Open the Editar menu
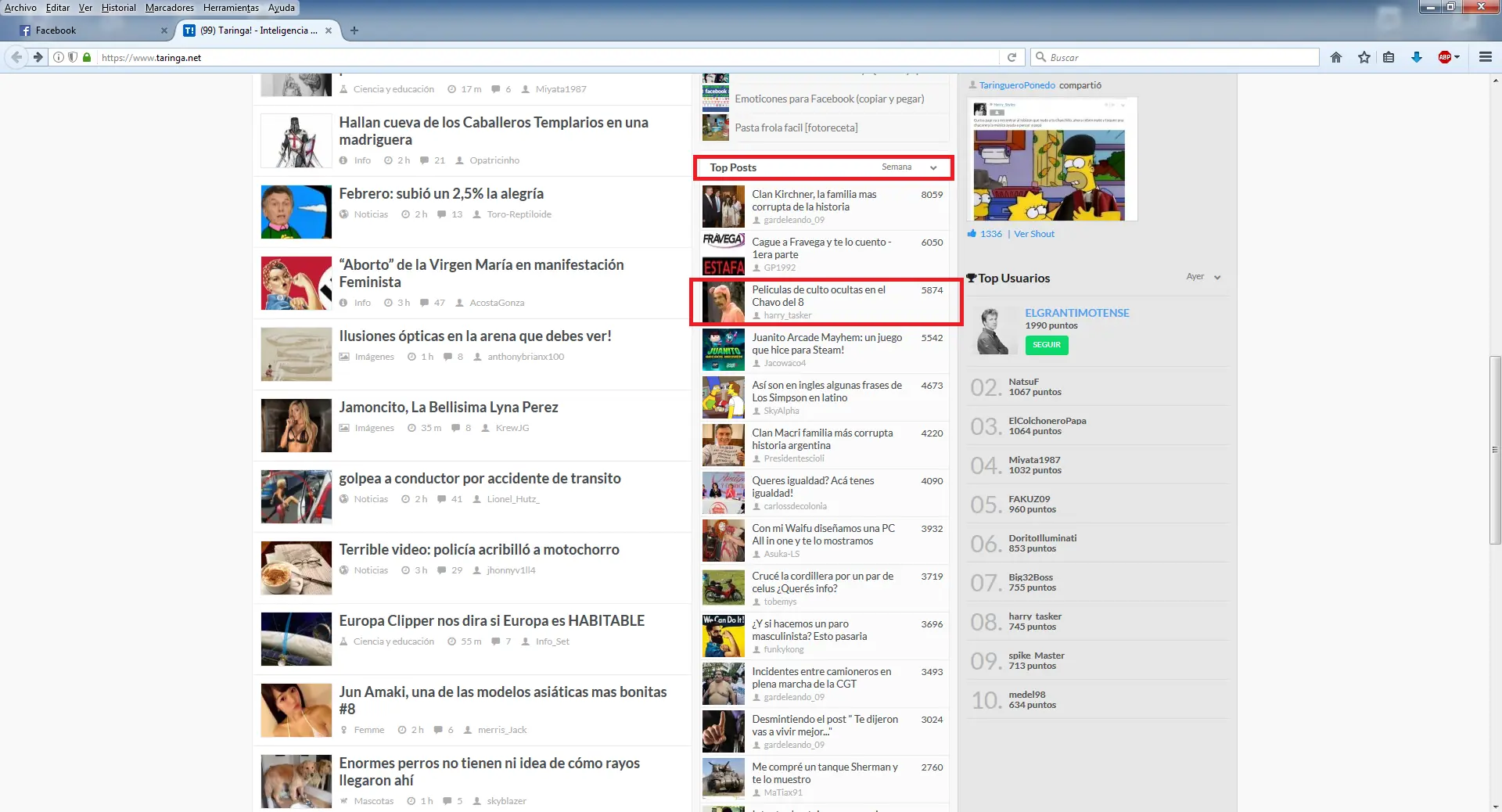This screenshot has width=1502, height=812. coord(58,8)
